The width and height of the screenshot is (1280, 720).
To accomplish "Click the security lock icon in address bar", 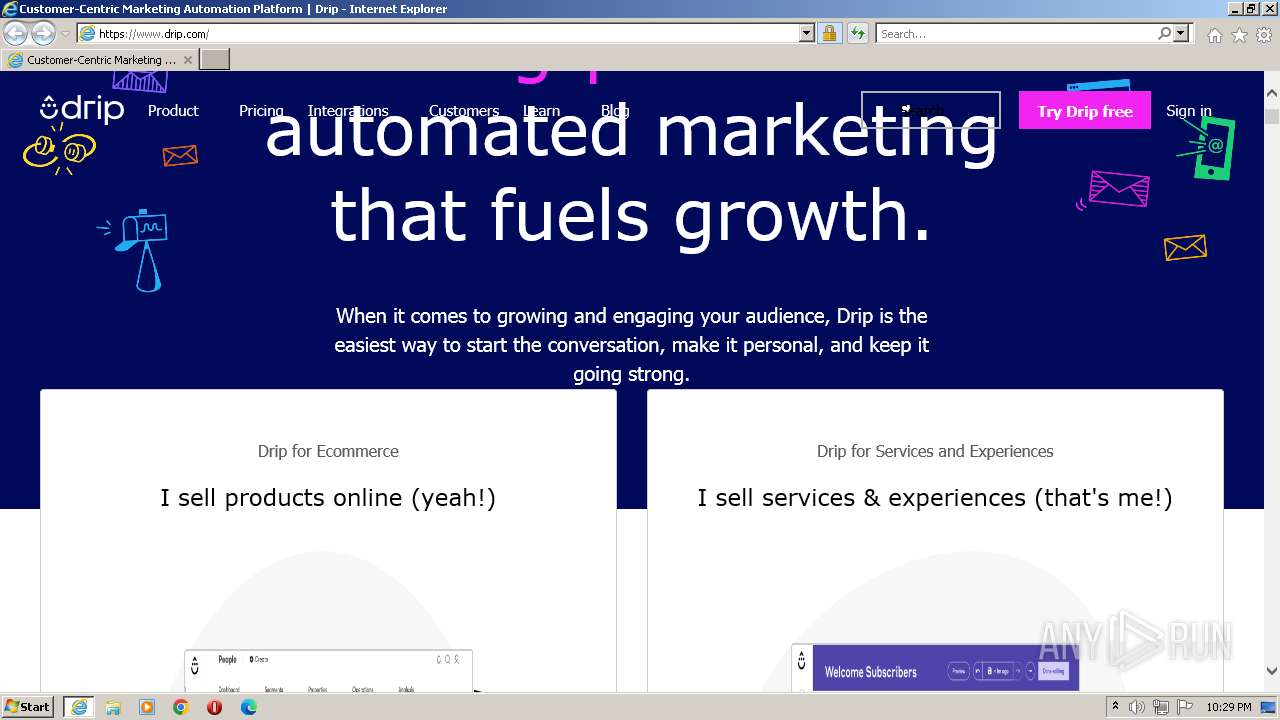I will pos(829,33).
